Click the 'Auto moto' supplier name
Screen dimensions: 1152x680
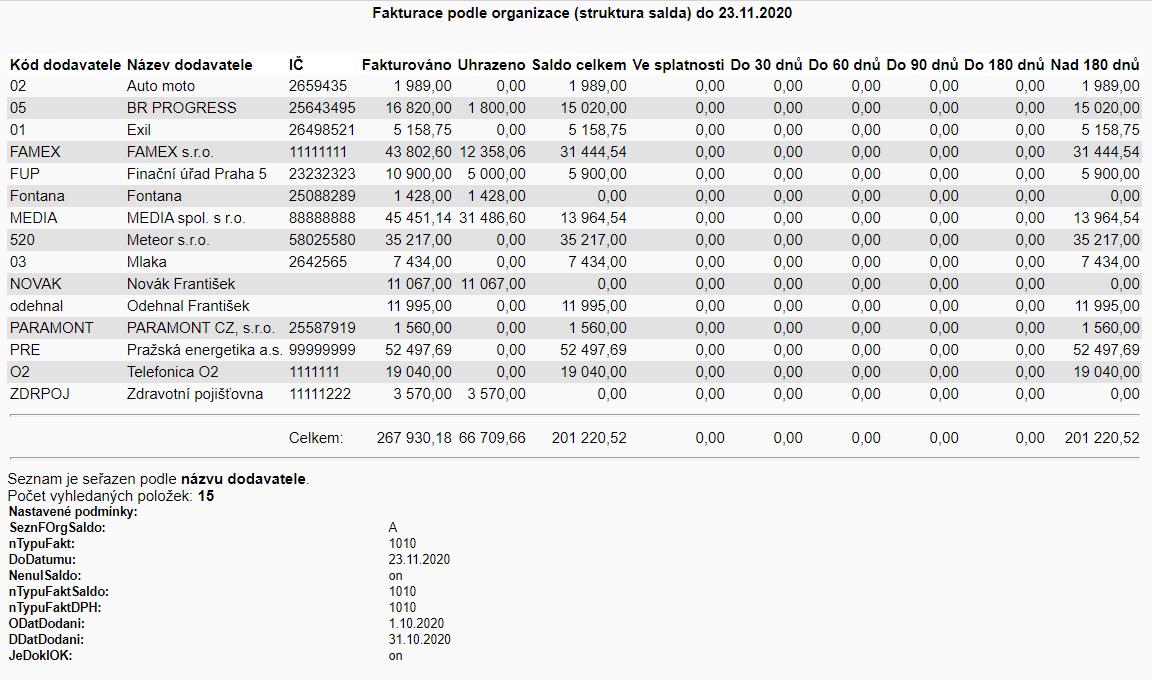[161, 86]
